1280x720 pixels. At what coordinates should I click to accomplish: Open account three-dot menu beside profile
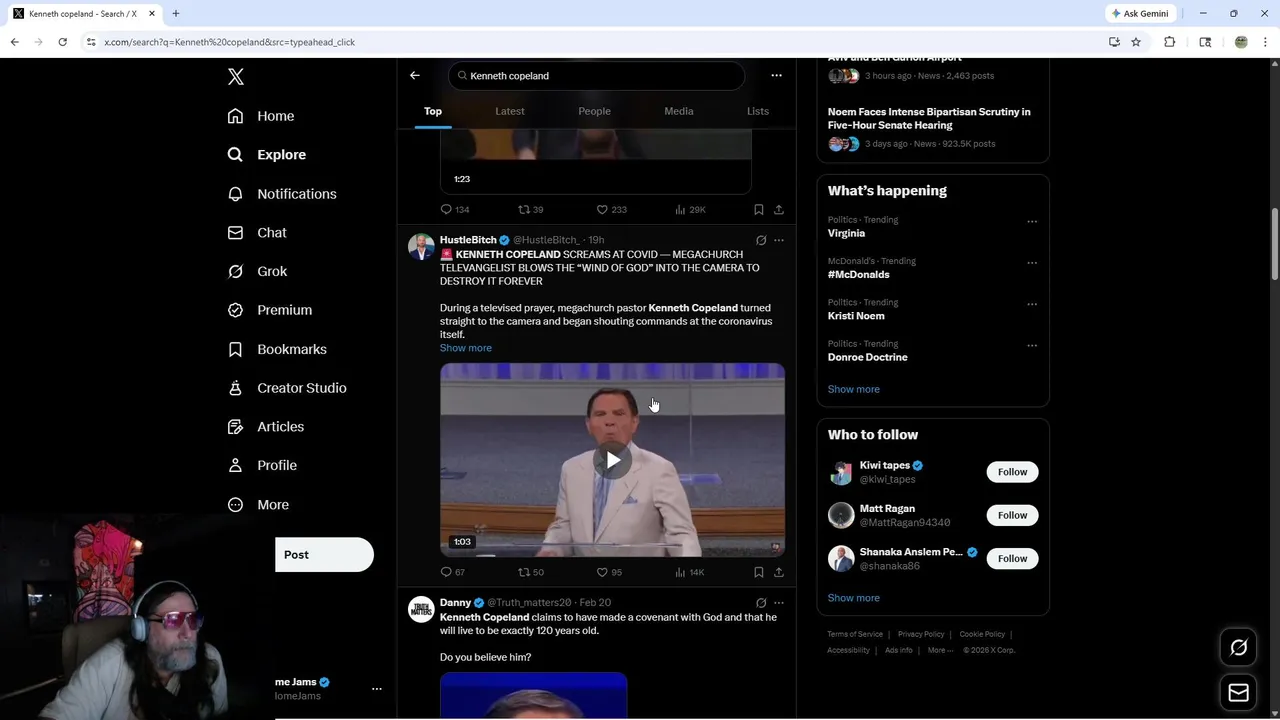[x=377, y=689]
